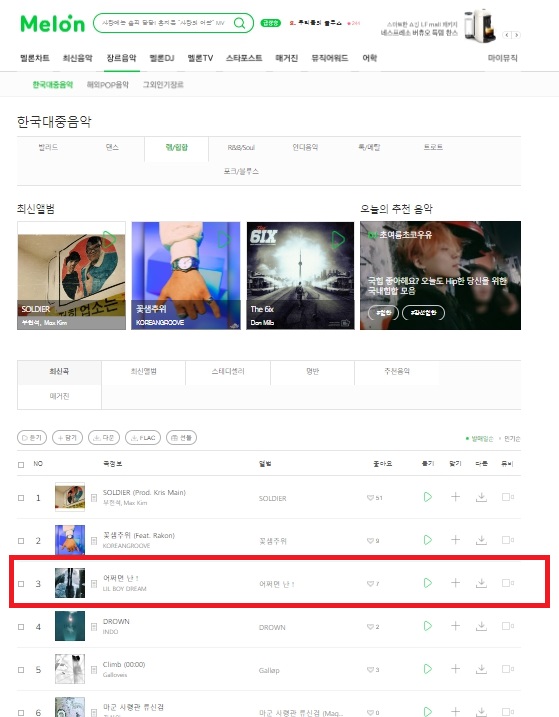Like the row 5 Climb track with the heart icon
This screenshot has height=717, width=559.
370,670
